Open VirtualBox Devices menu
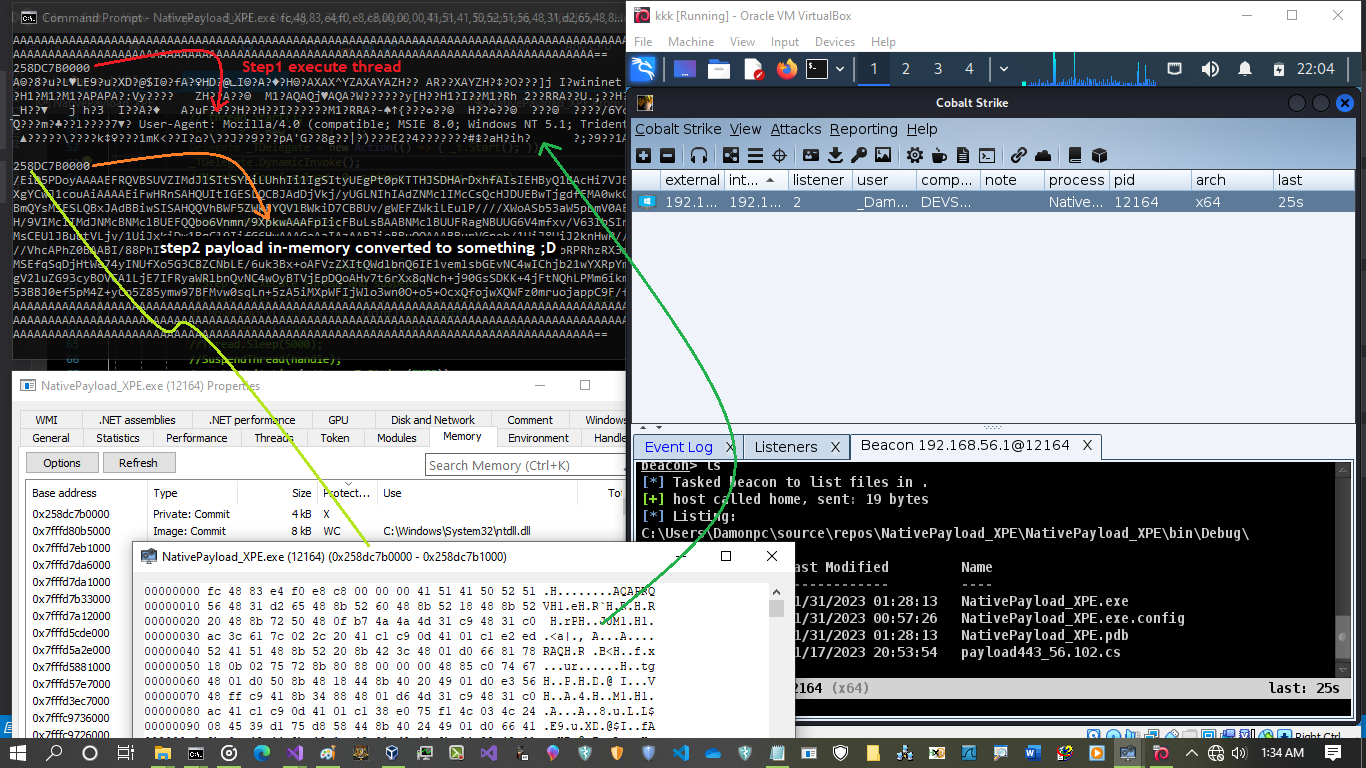Viewport: 1366px width, 768px height. 835,42
